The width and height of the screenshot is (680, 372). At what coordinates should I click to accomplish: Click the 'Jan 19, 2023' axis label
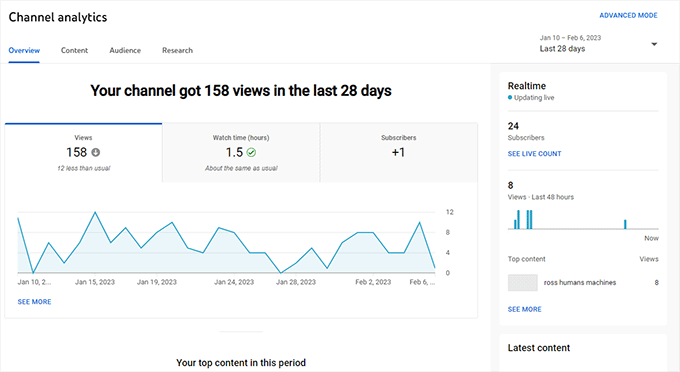(x=157, y=282)
